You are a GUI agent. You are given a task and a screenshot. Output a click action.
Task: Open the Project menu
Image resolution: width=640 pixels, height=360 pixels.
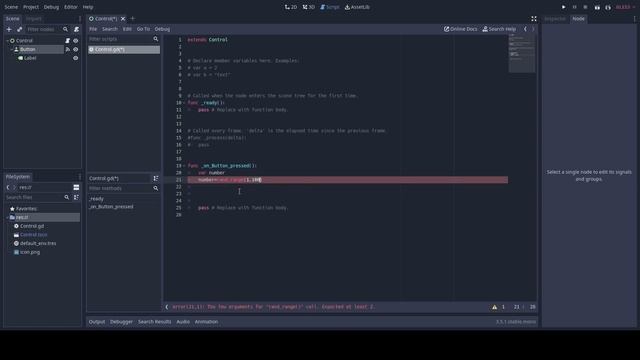[x=31, y=7]
